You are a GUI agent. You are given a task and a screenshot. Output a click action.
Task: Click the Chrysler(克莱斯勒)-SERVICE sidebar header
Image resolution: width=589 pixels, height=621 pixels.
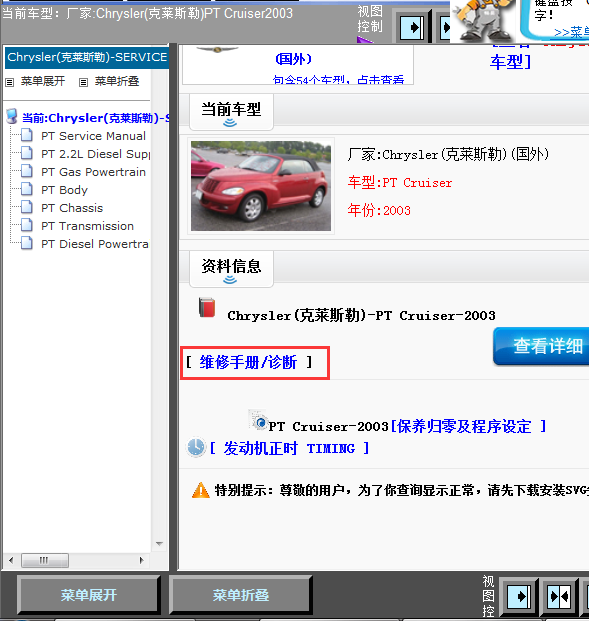(x=87, y=57)
